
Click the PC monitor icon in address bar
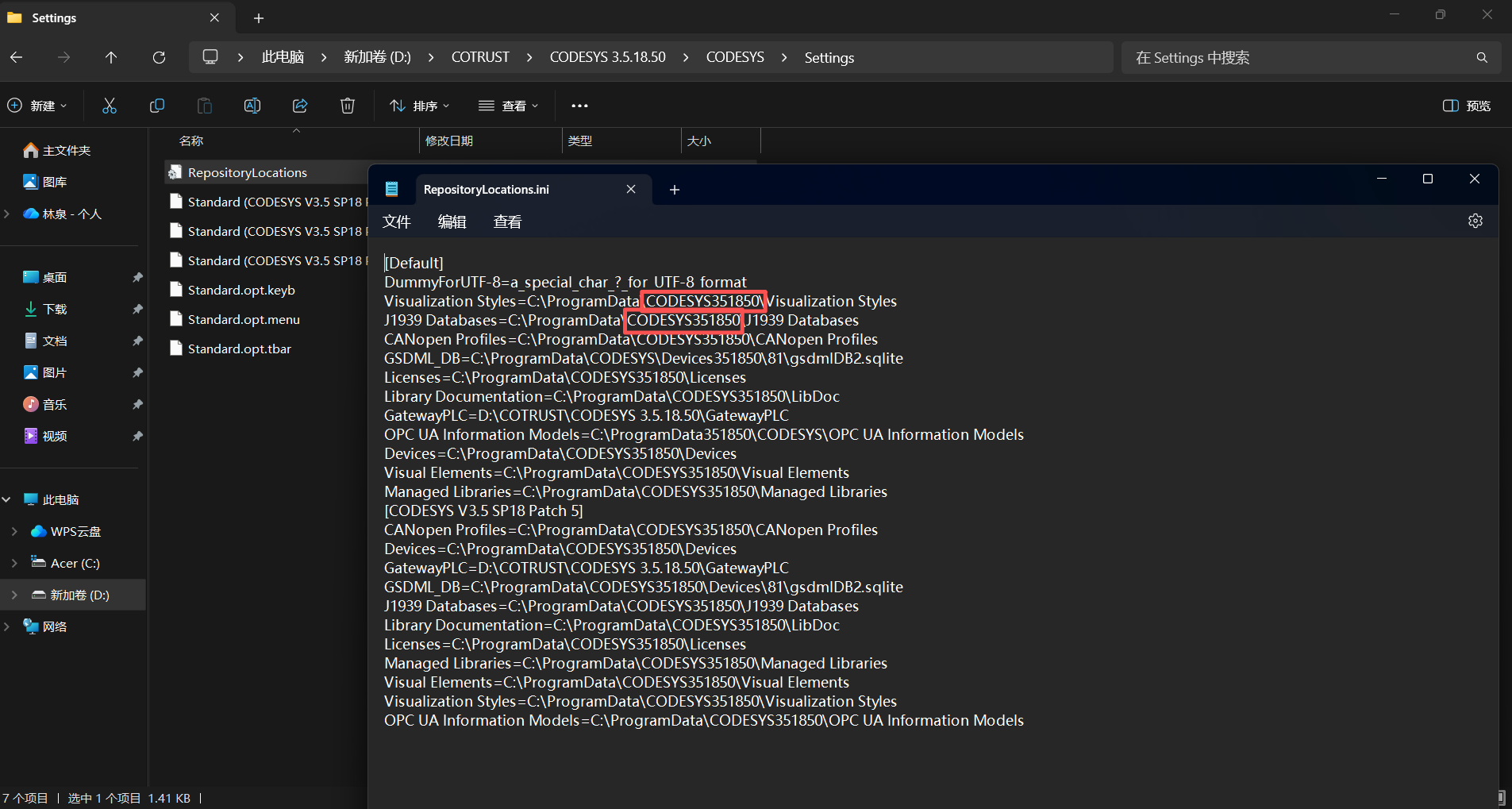210,57
